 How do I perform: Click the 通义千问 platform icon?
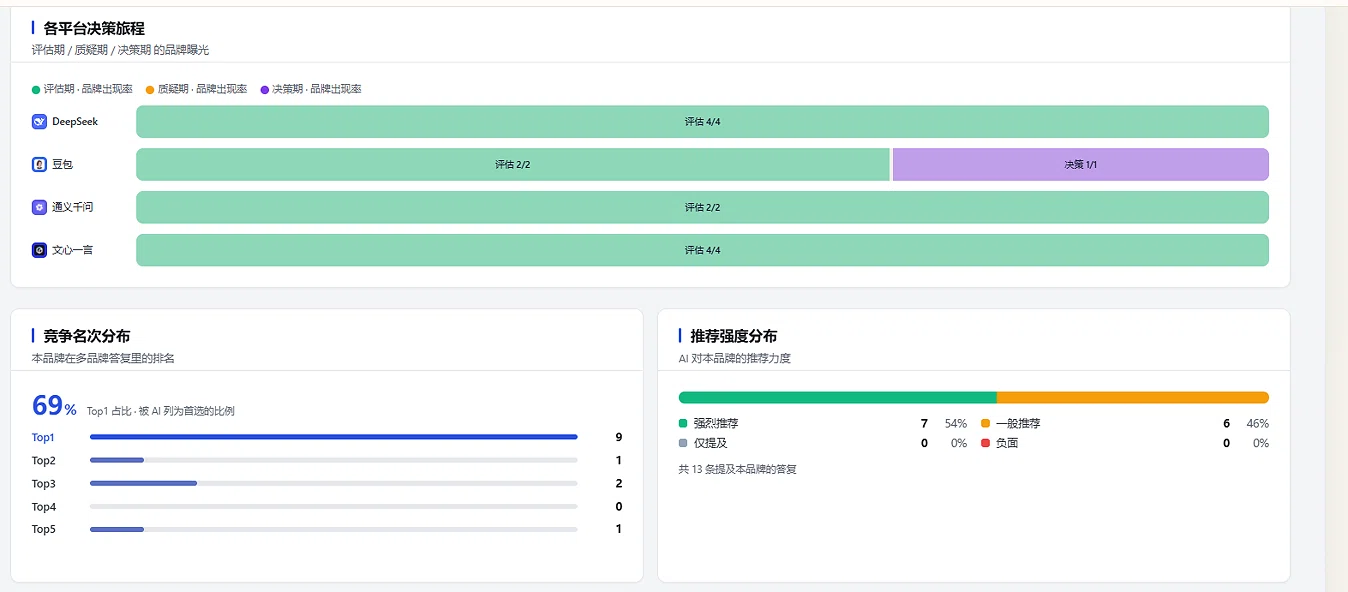39,207
